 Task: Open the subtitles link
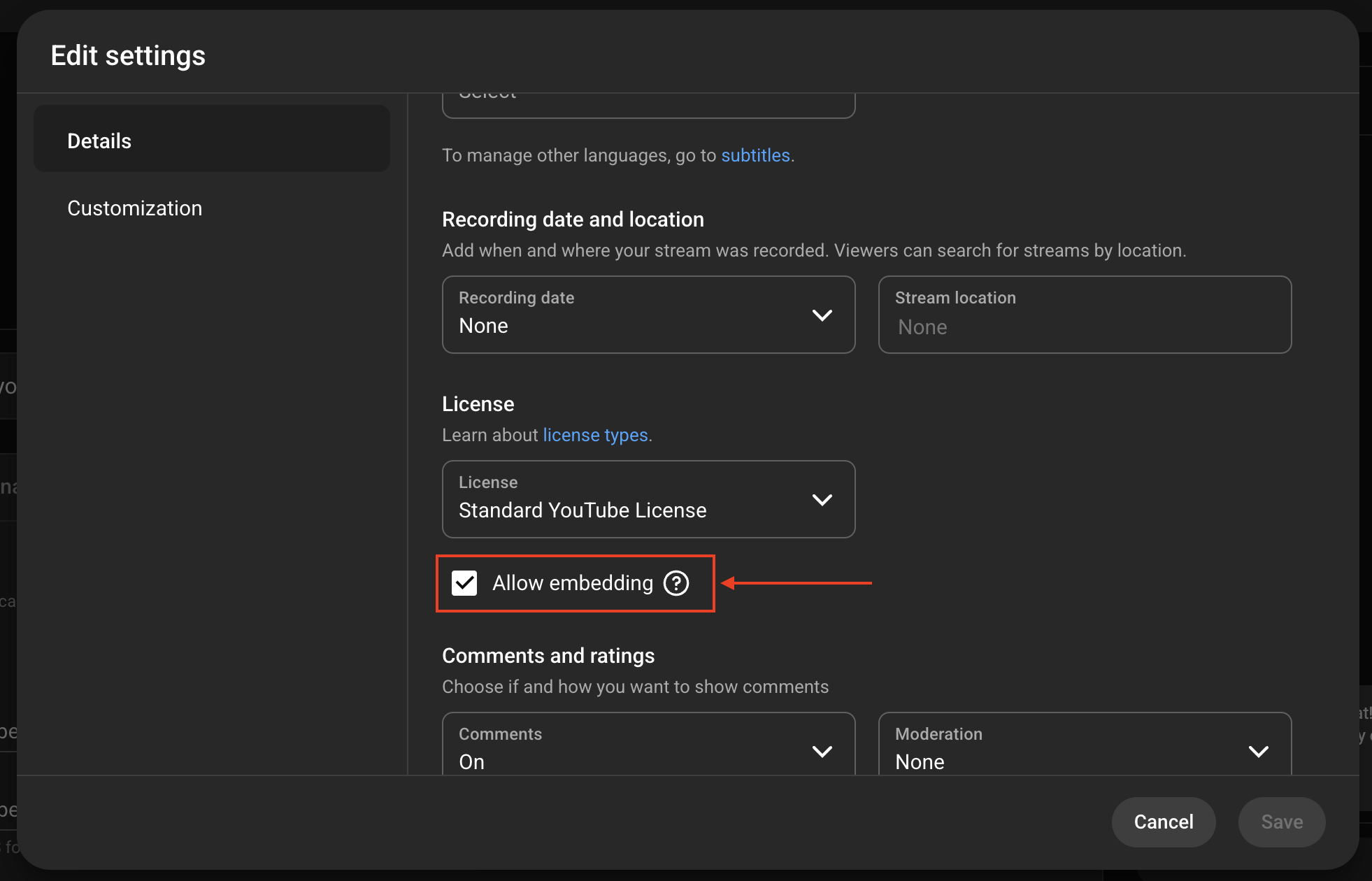(755, 155)
